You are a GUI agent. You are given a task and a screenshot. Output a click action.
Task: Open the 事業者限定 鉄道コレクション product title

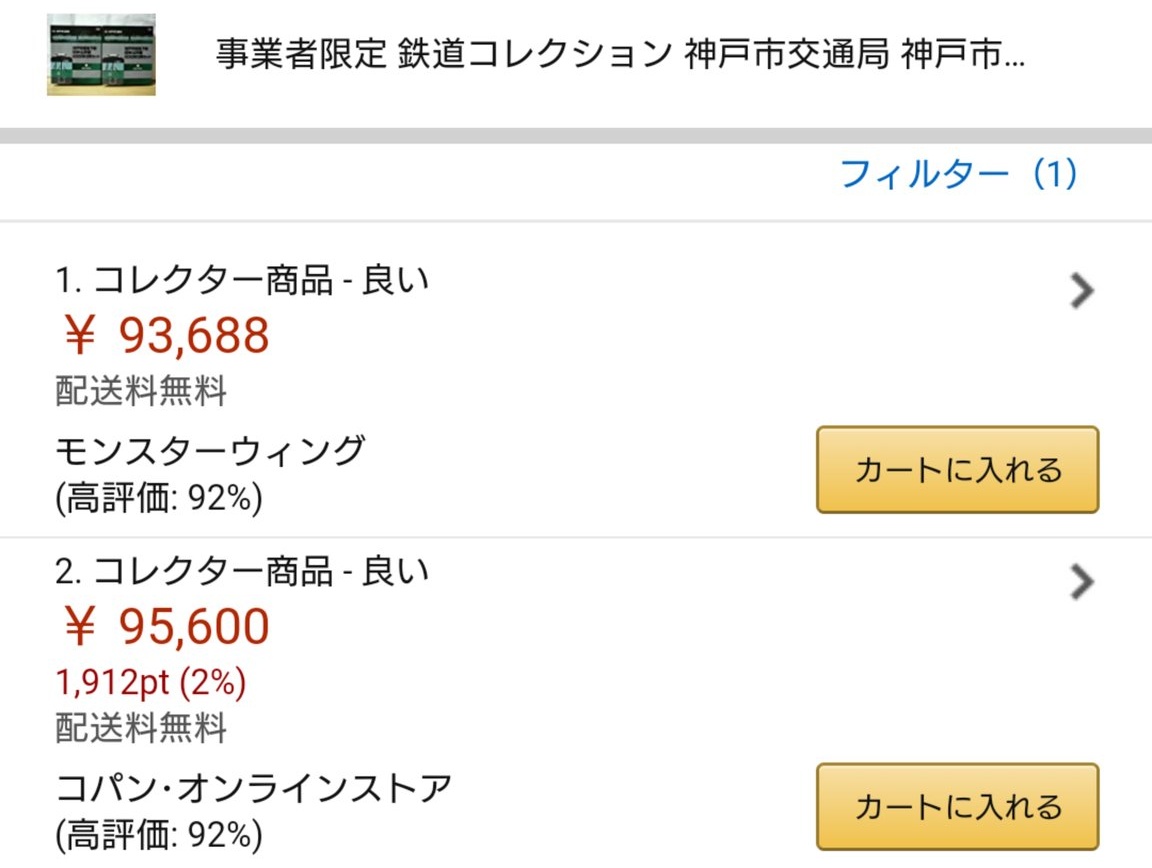point(620,54)
